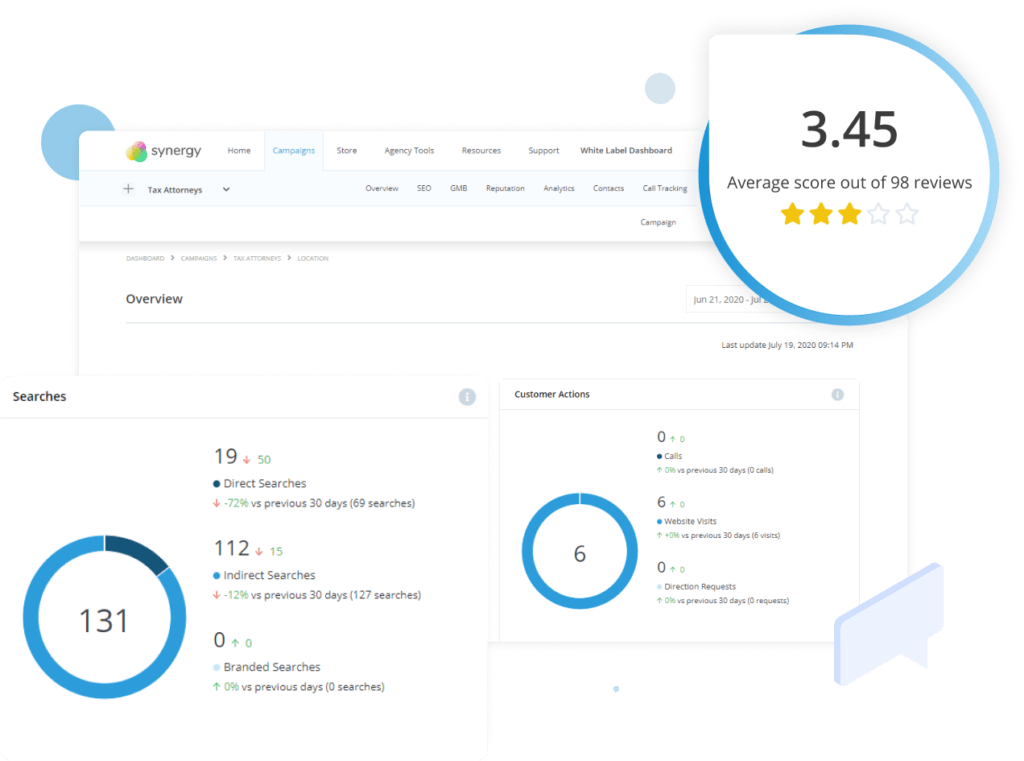Screen dimensions: 1024x761
Task: Click the Branded Searches legend dot
Action: [216, 667]
